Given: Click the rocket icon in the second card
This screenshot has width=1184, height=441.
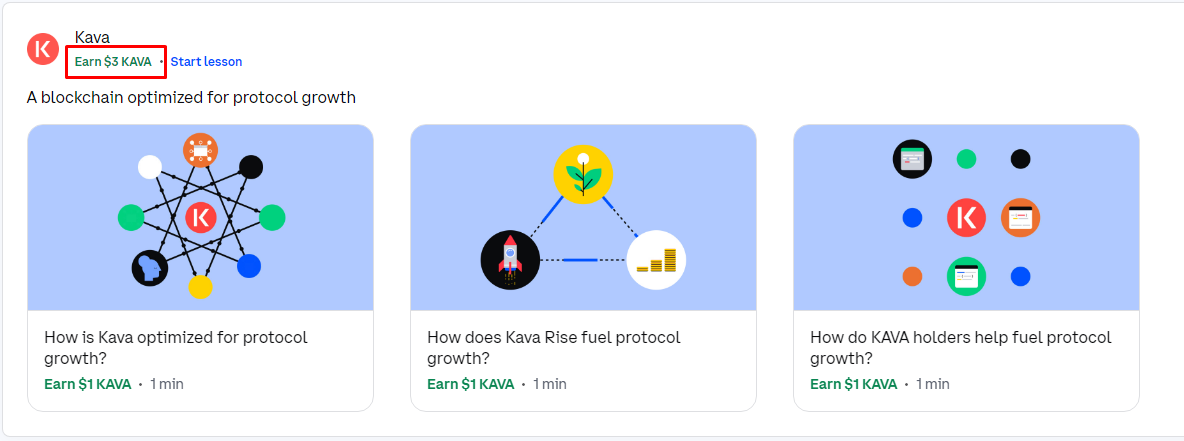Looking at the screenshot, I should 510,261.
